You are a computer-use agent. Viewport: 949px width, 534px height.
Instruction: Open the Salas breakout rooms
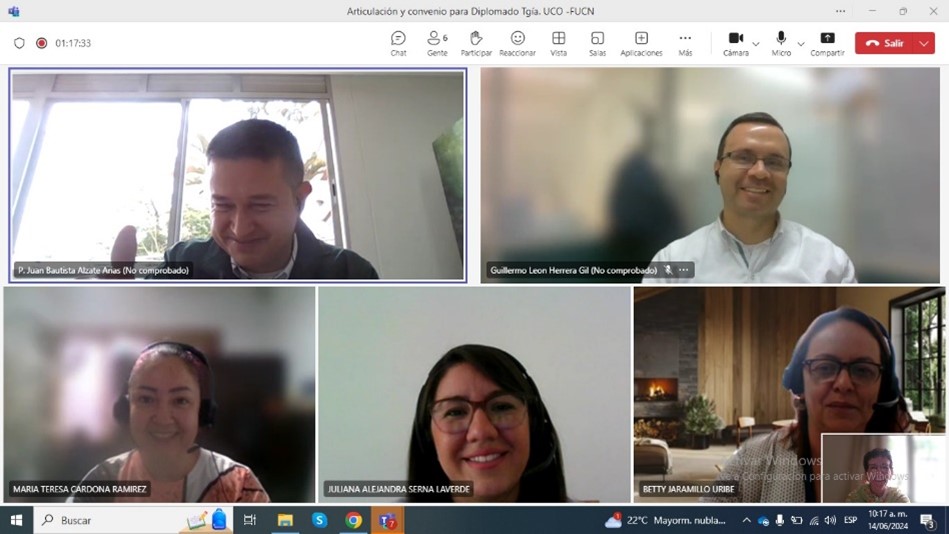597,43
